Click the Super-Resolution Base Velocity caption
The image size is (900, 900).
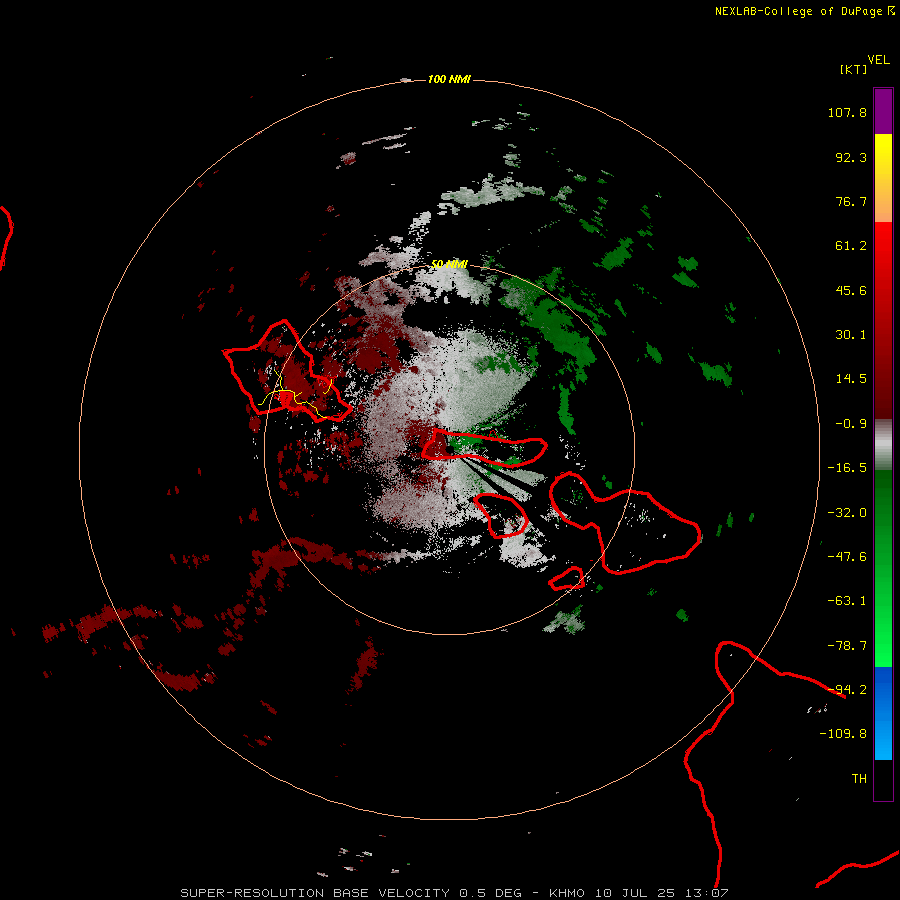454,893
